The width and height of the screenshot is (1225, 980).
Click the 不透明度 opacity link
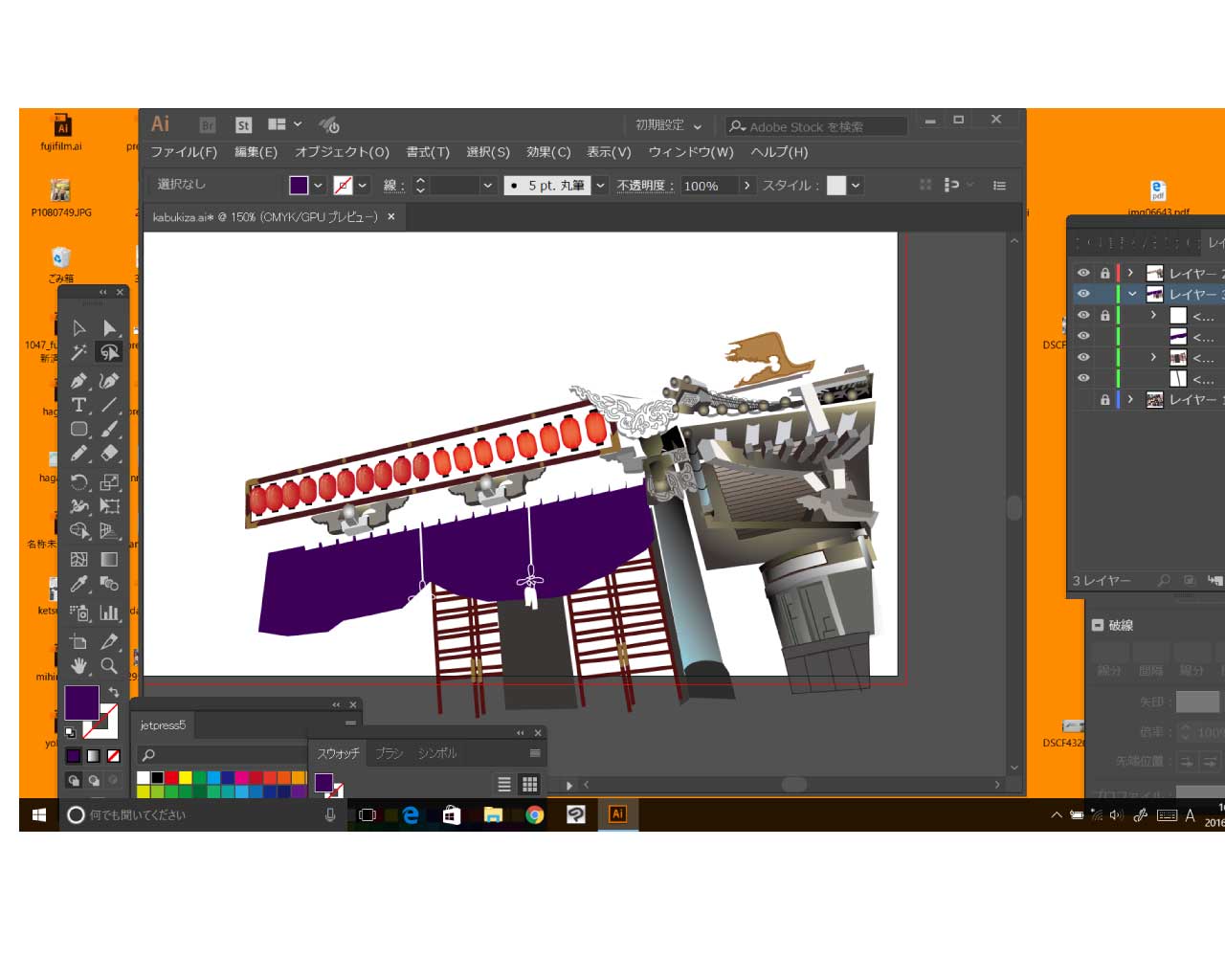pyautogui.click(x=644, y=186)
